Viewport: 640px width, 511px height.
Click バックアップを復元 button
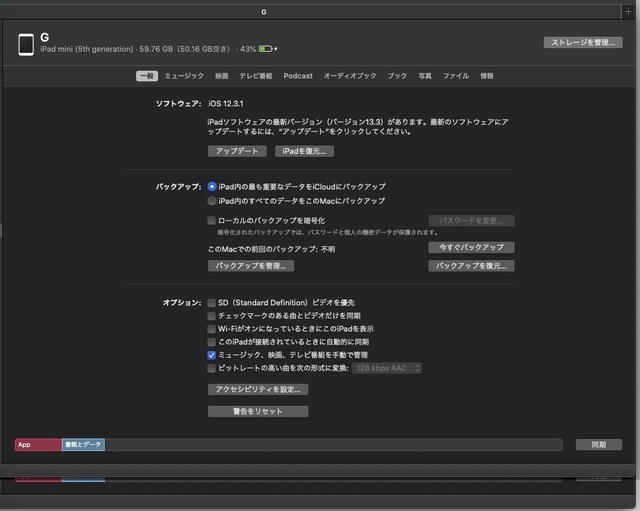point(471,266)
